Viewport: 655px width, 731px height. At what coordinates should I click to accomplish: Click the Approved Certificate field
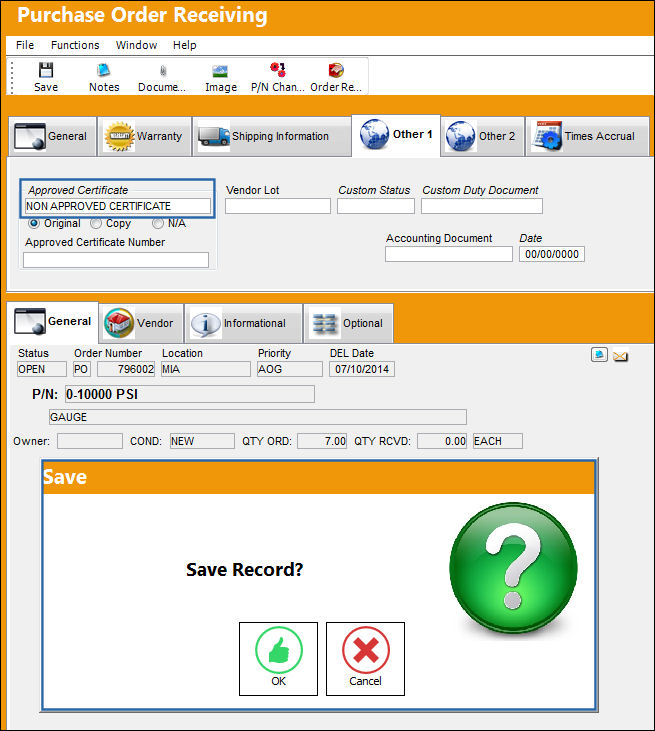pos(117,206)
